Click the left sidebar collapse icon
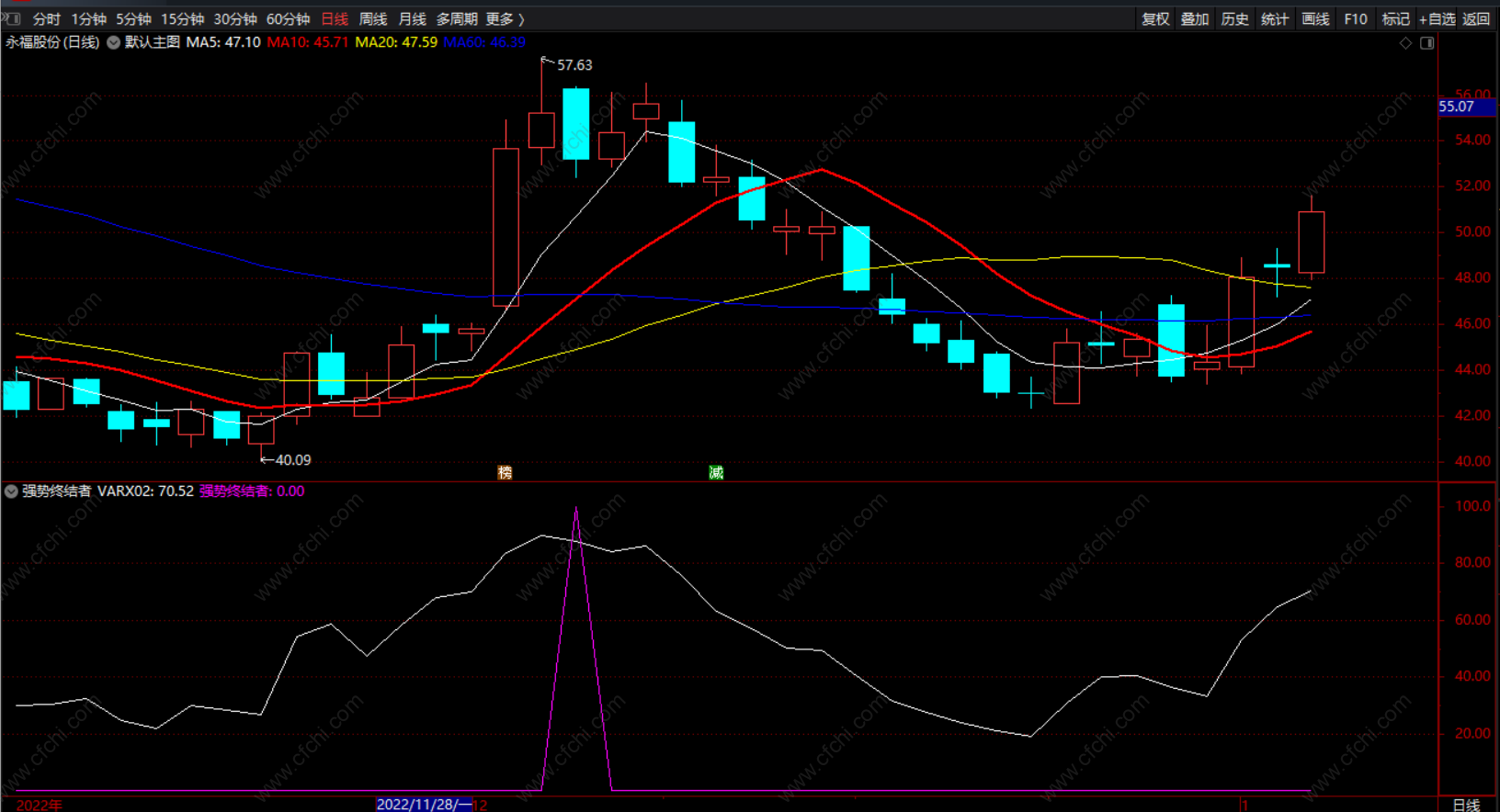 click(11, 18)
